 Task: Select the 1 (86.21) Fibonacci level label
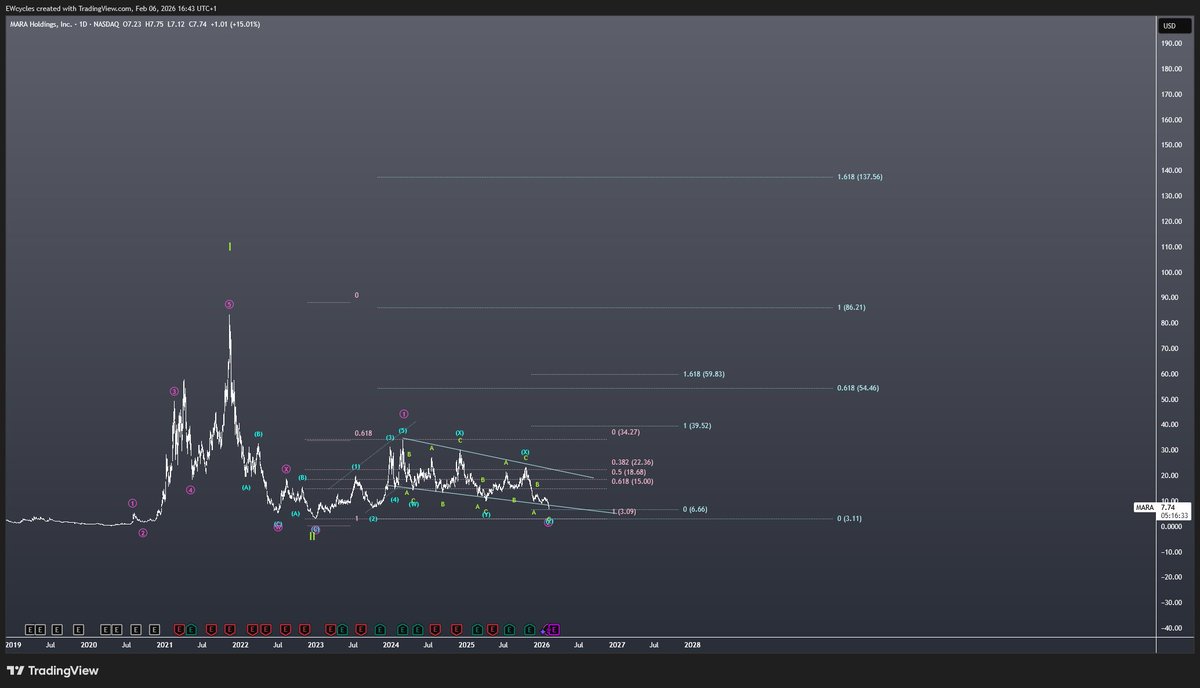pos(852,307)
